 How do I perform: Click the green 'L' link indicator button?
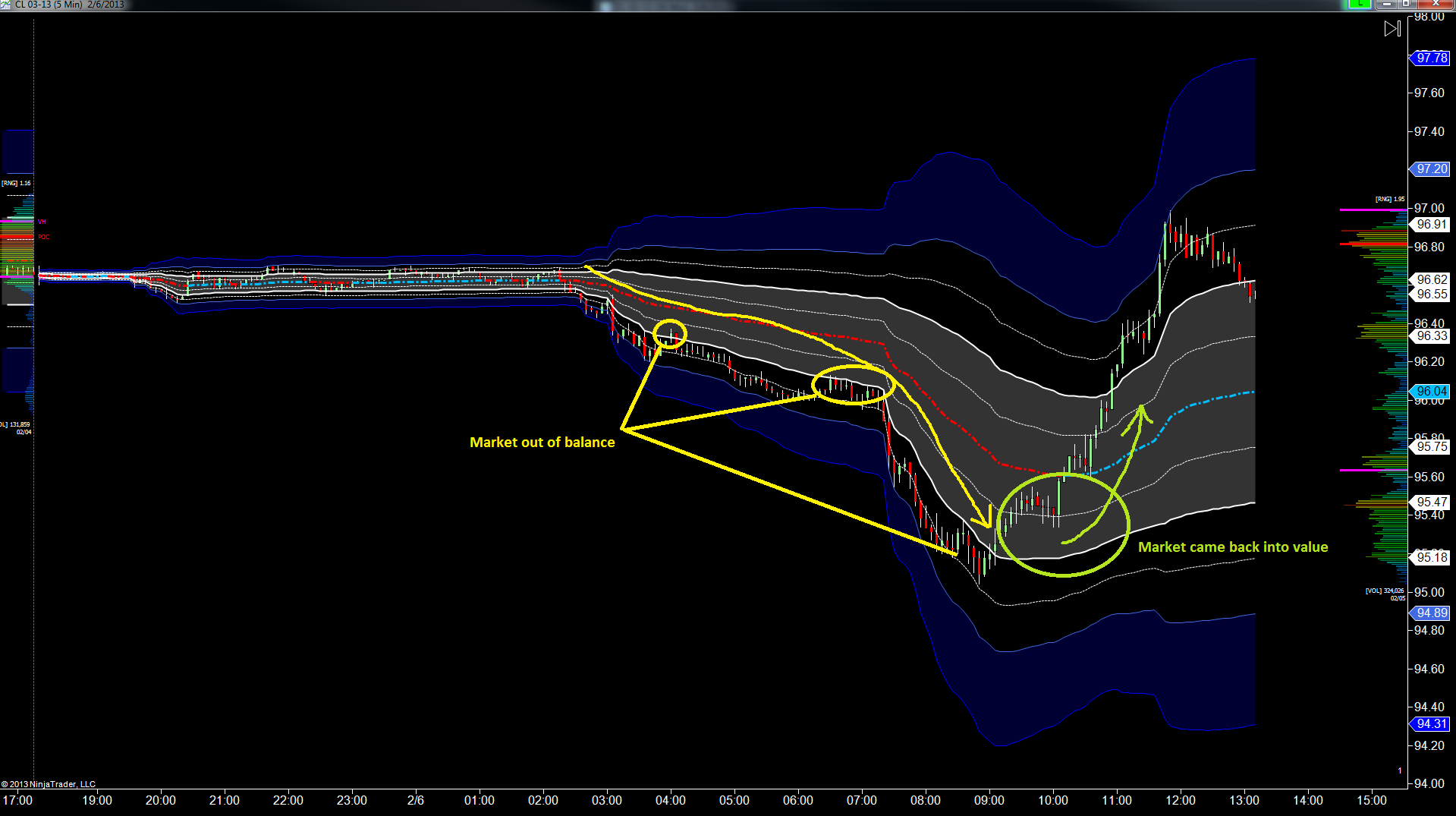[1360, 4]
